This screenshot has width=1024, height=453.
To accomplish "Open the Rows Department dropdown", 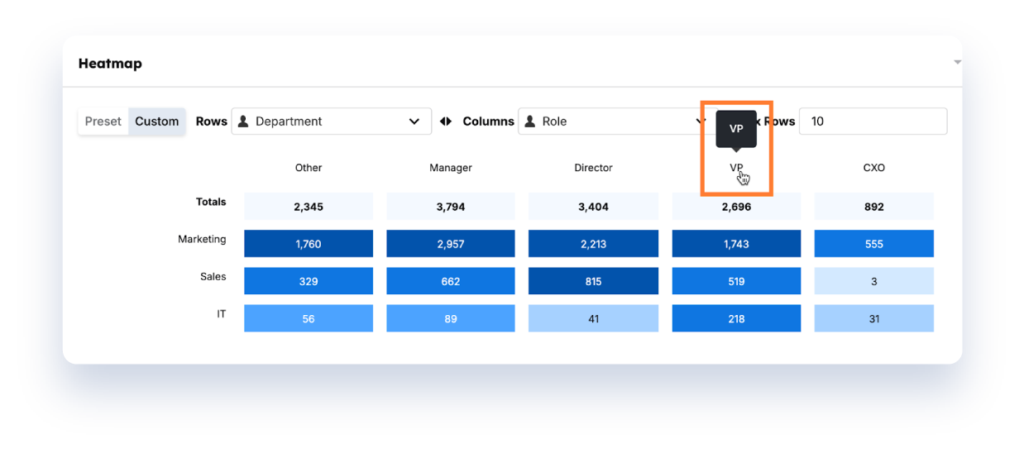I will tap(331, 122).
